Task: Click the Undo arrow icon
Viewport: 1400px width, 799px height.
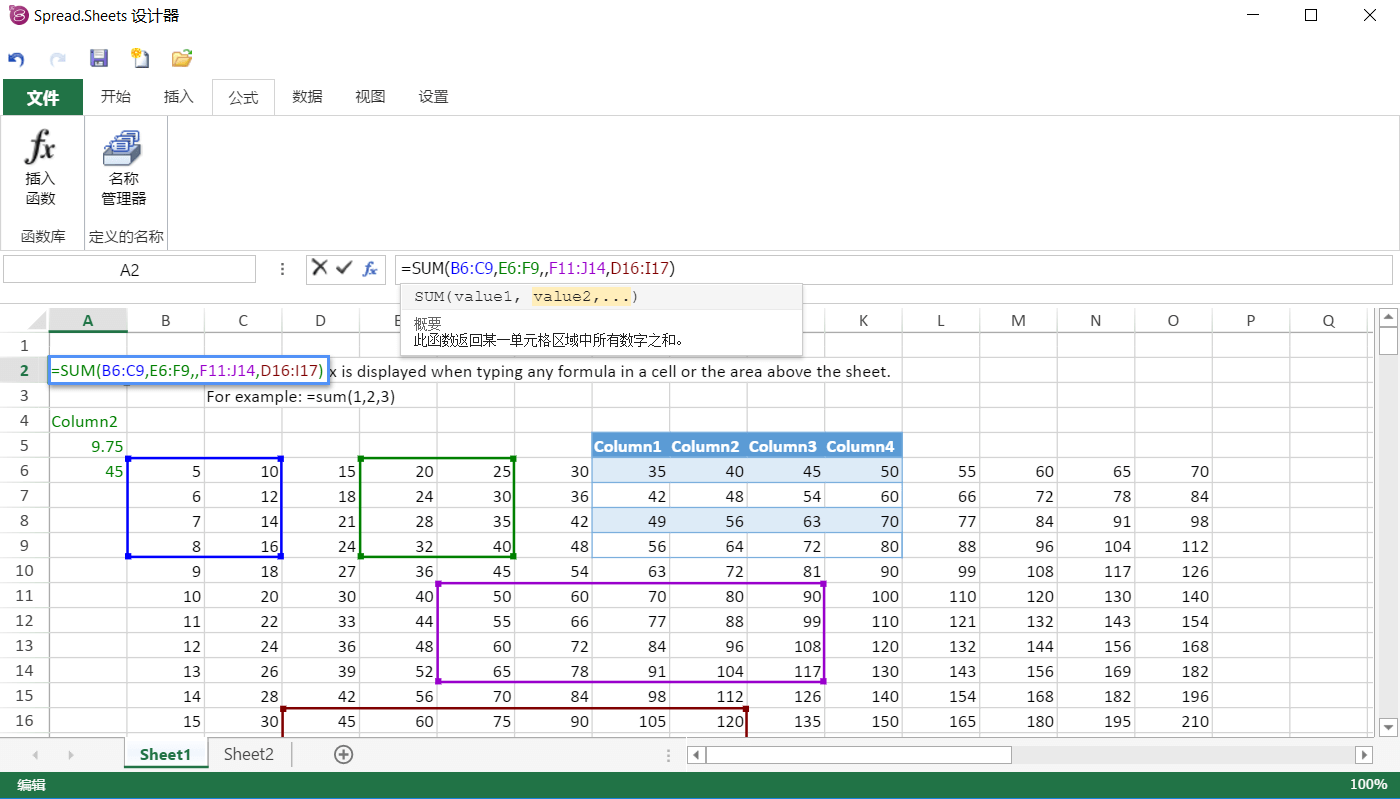Action: (18, 58)
